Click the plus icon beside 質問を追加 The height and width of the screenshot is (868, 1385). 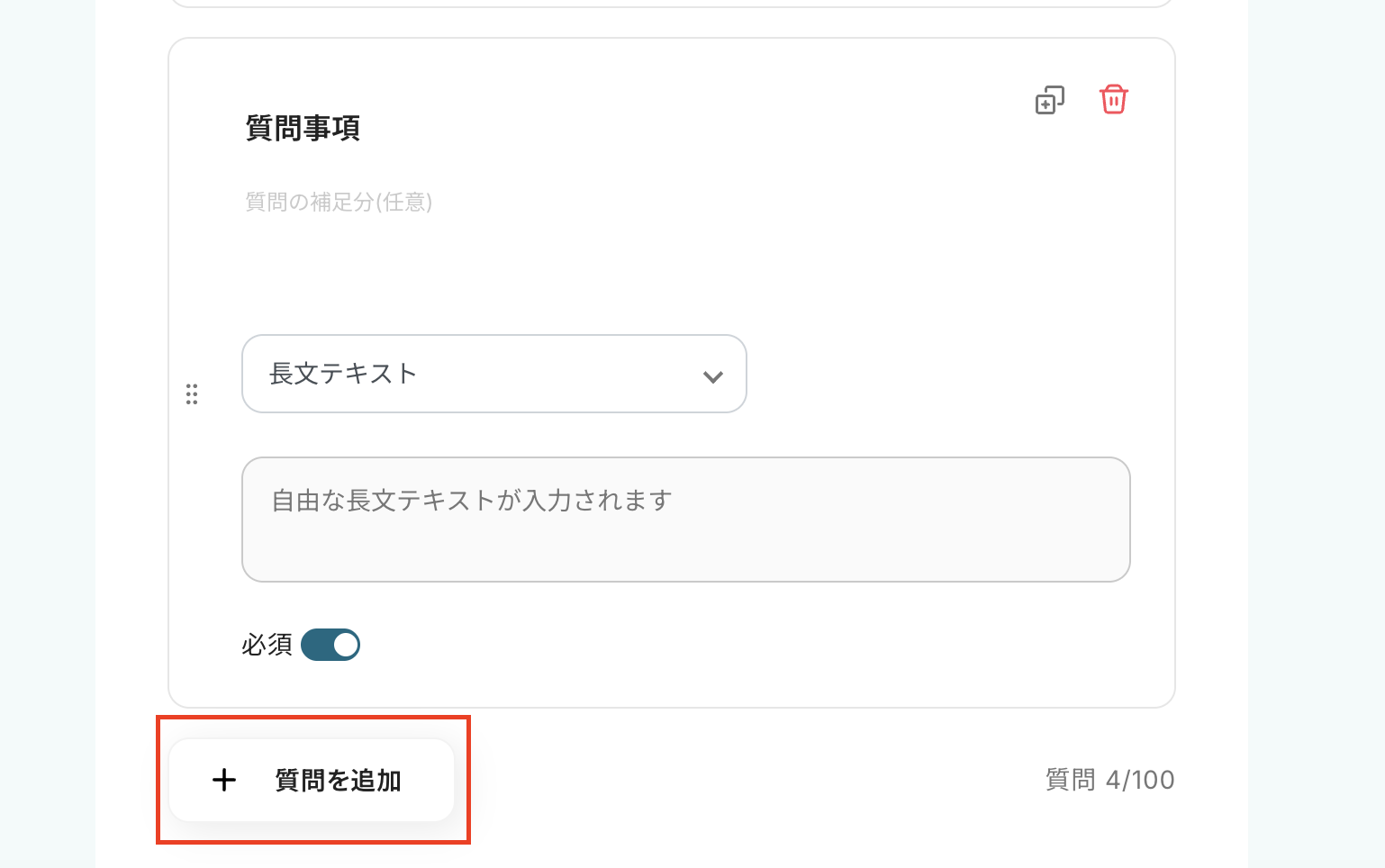[224, 780]
